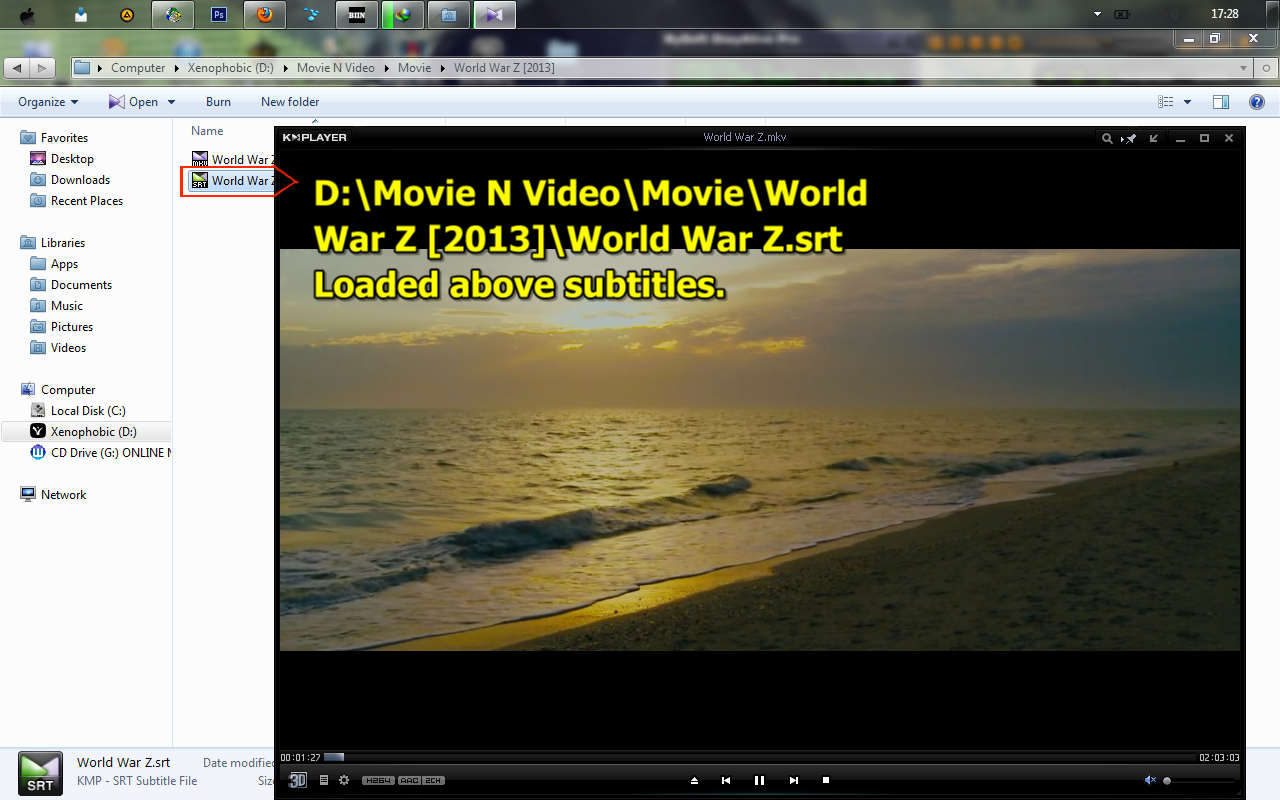Expand the view options dropdown arrow

pos(1187,102)
